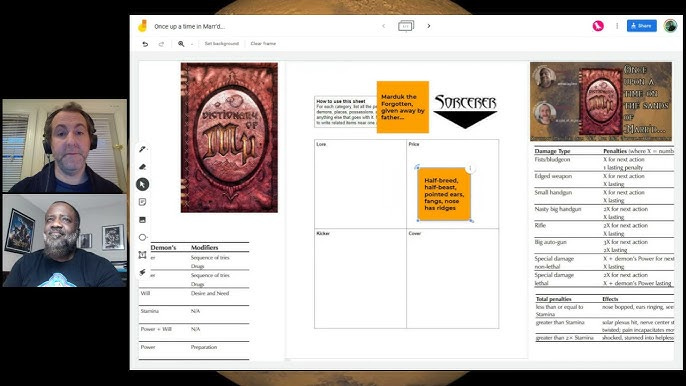The height and width of the screenshot is (386, 686).
Task: Select the Circle shape tool
Action: pyautogui.click(x=142, y=237)
